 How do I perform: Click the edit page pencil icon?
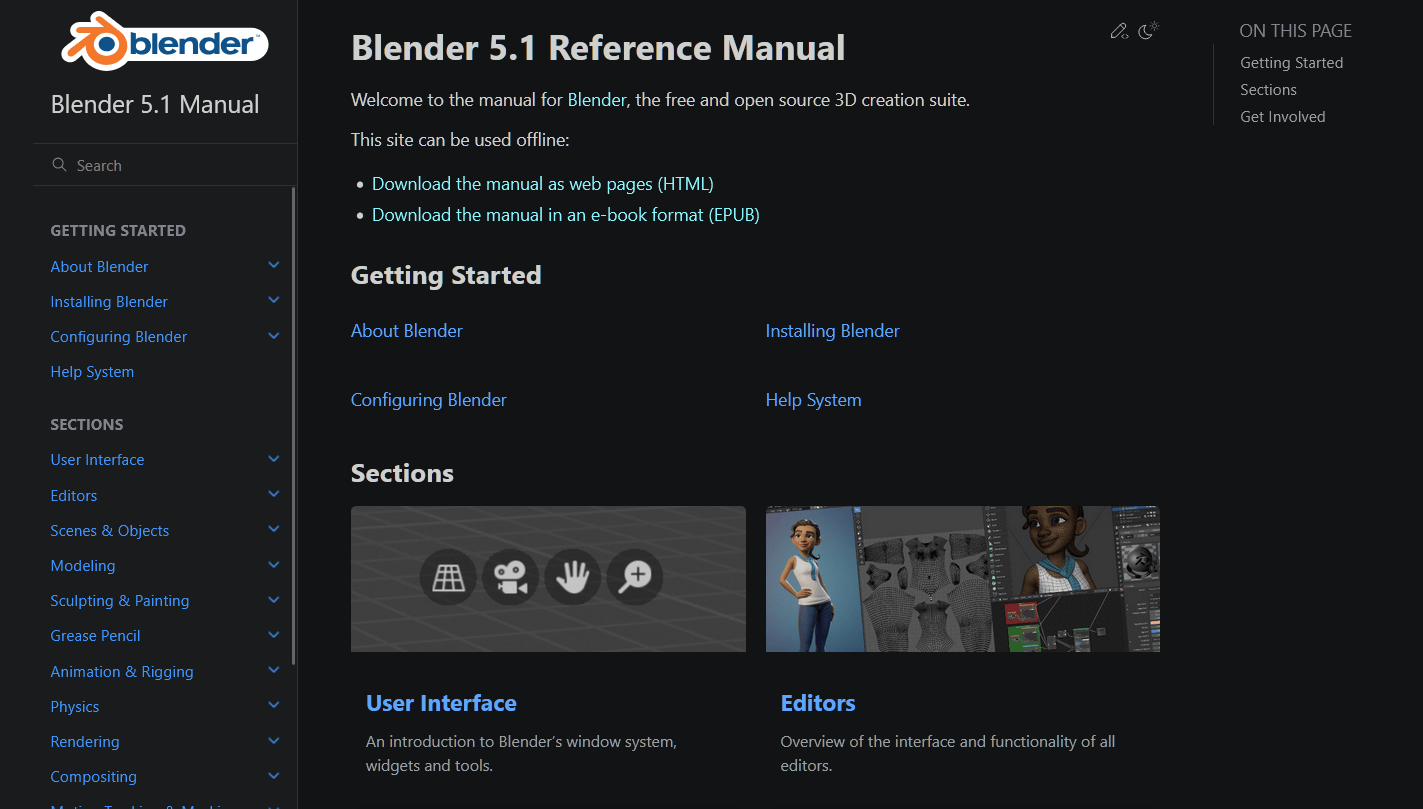[x=1119, y=31]
